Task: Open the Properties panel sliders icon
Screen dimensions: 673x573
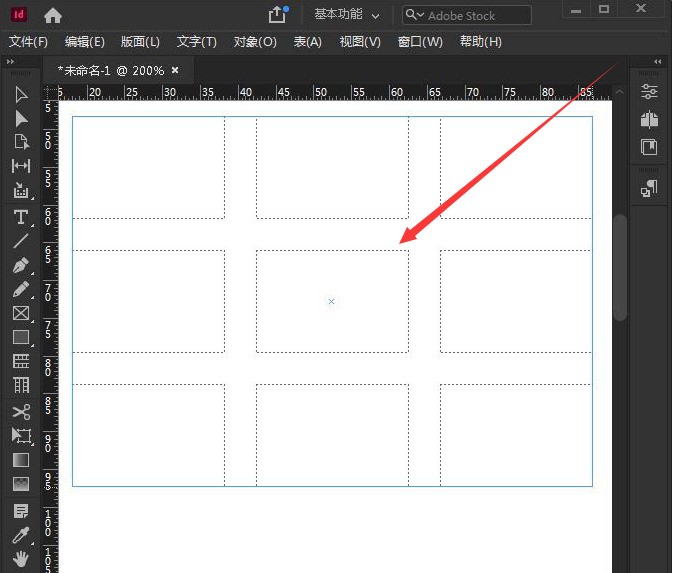Action: tap(649, 92)
